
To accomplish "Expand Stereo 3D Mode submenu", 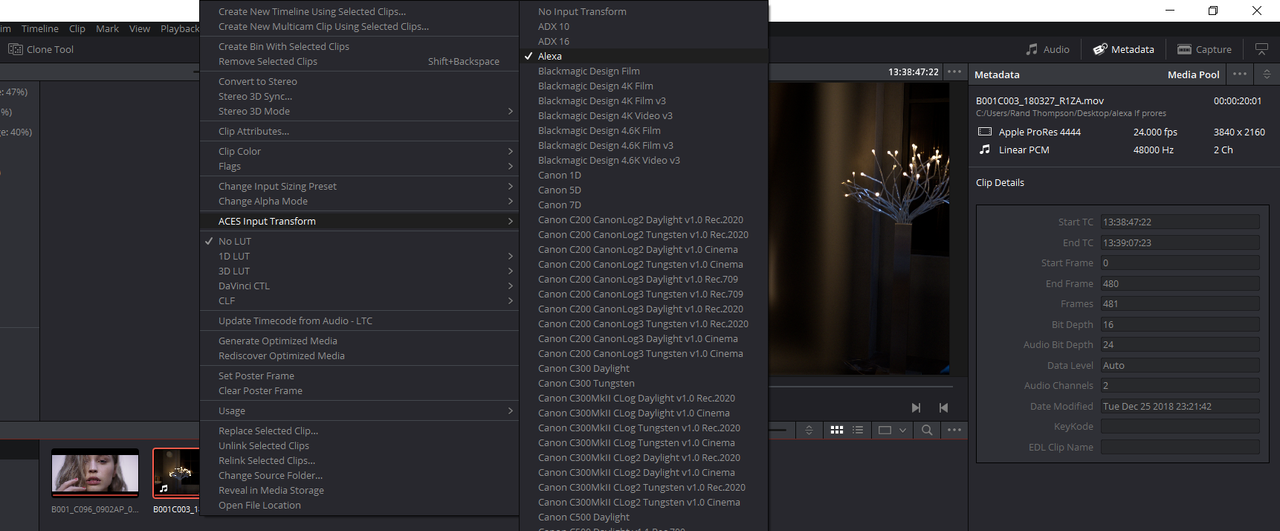I will click(360, 111).
